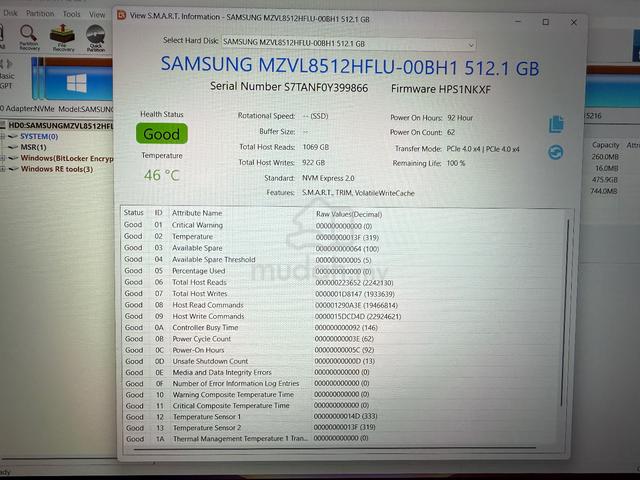The height and width of the screenshot is (480, 640).
Task: Select the Critical Warning attribute row
Action: coord(343,225)
